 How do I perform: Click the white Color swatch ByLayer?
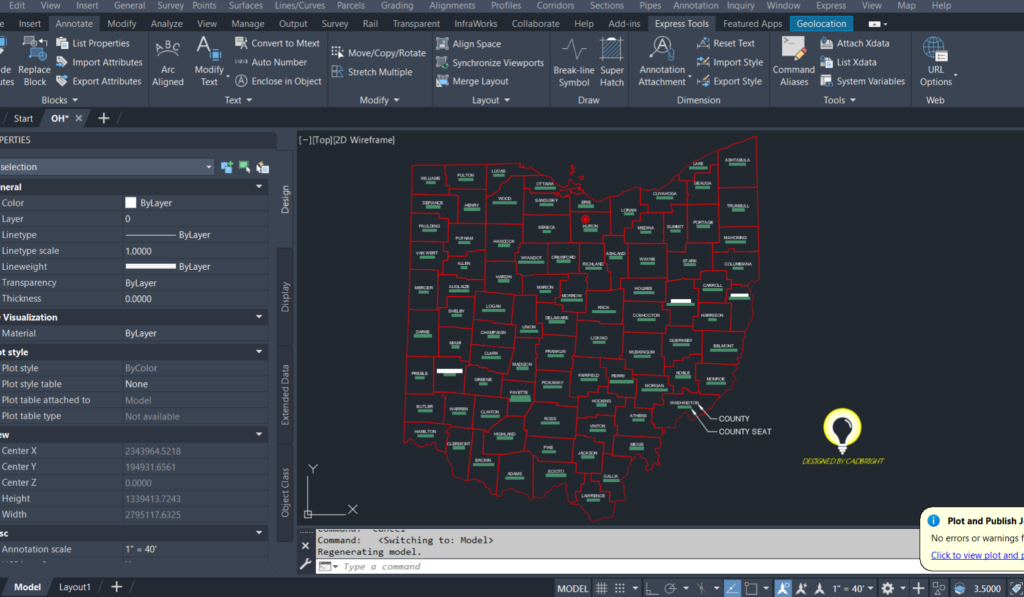coord(130,203)
